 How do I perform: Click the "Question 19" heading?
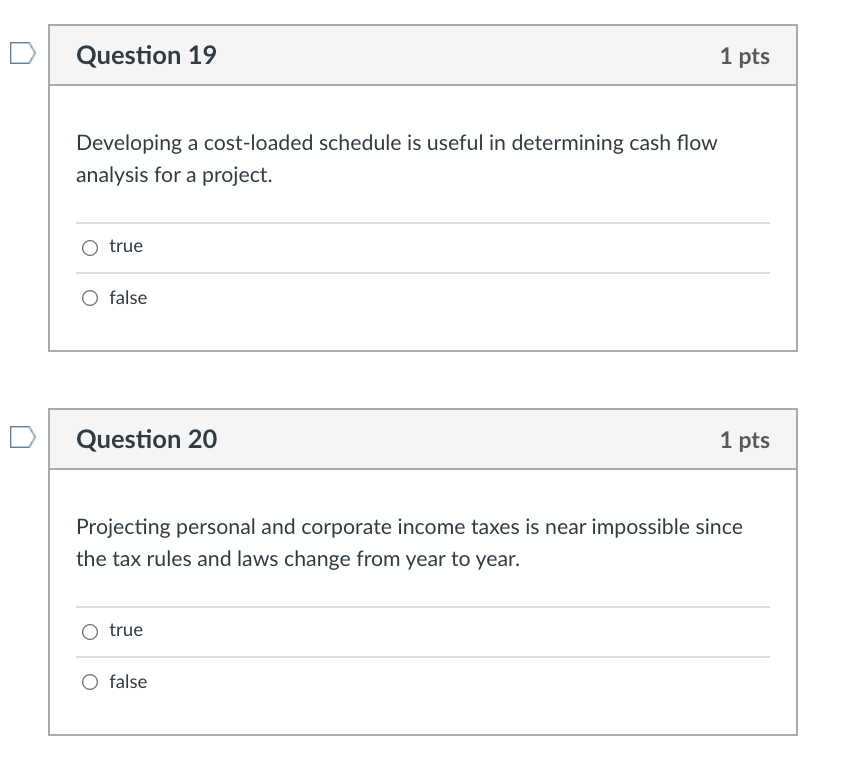pos(146,56)
